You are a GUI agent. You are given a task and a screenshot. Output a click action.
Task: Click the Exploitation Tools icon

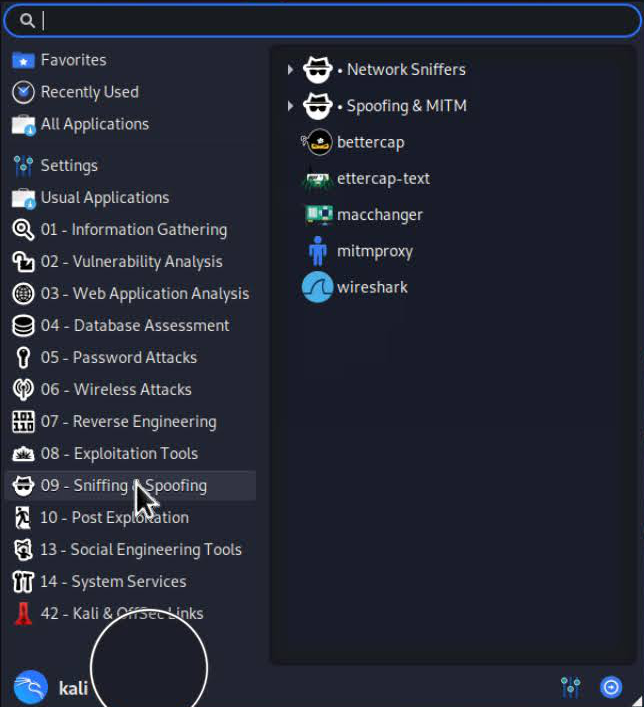(x=23, y=454)
